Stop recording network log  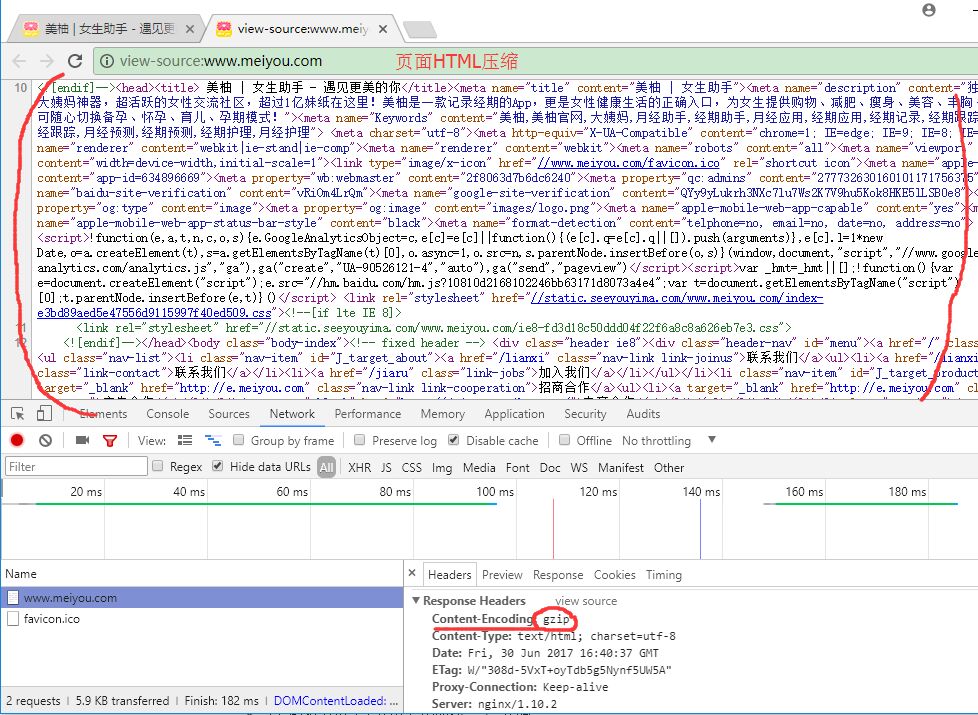click(17, 440)
